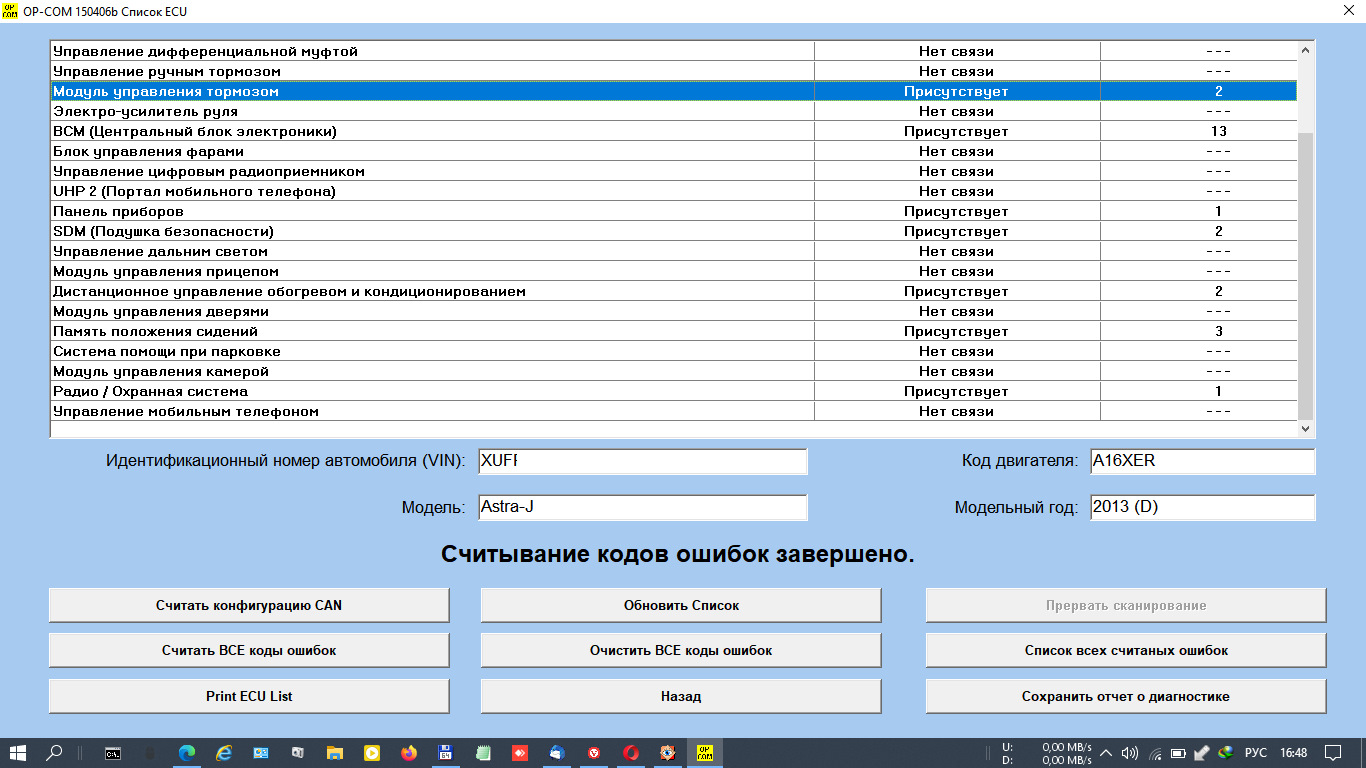Open the blue floppy disk 64 taskbar icon
Image resolution: width=1366 pixels, height=768 pixels.
pos(446,753)
